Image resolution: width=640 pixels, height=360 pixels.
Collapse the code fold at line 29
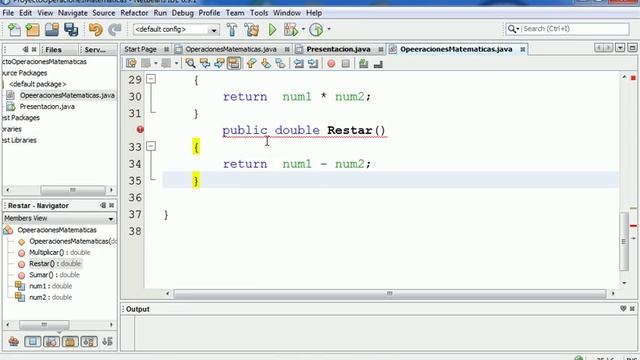click(151, 79)
